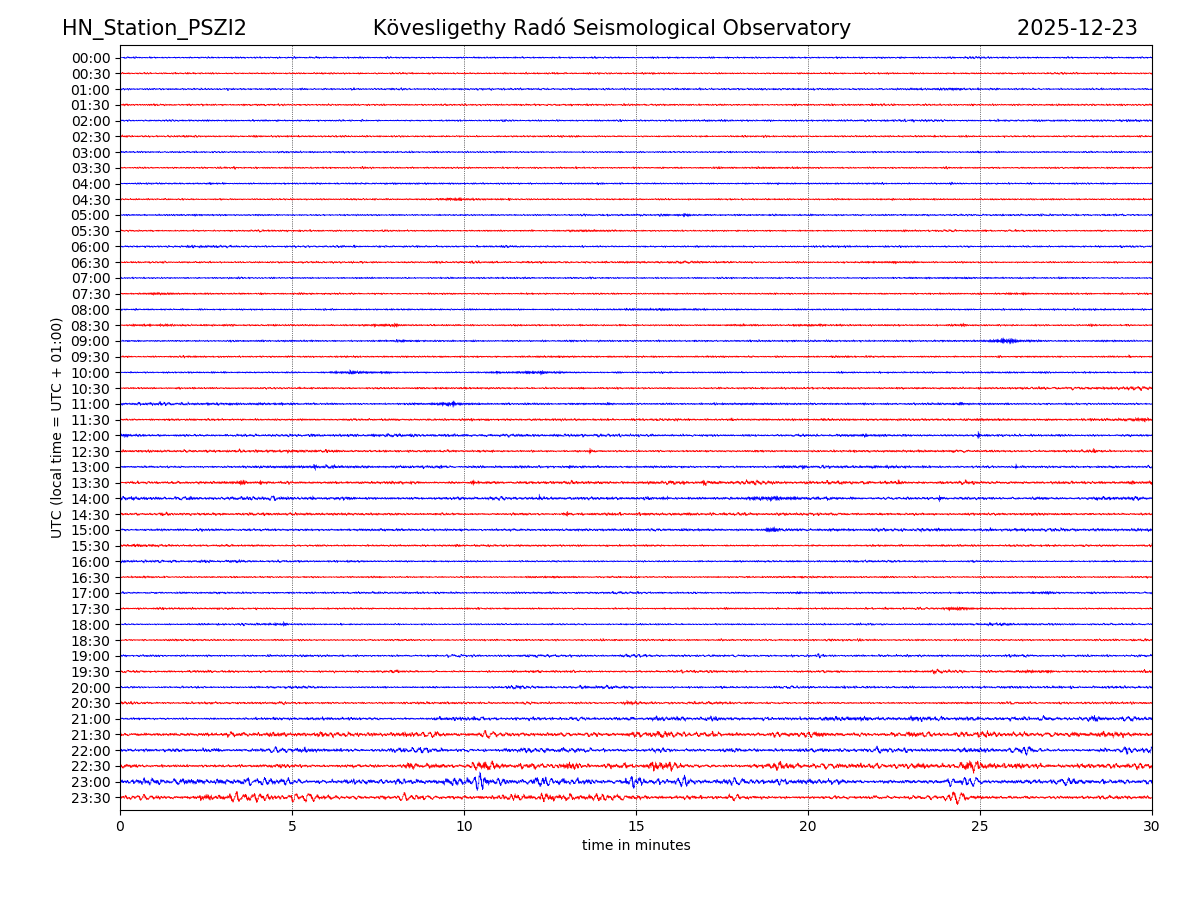This screenshot has width=1200, height=900.
Task: Click the 2025-12-23 date label
Action: click(x=1077, y=28)
